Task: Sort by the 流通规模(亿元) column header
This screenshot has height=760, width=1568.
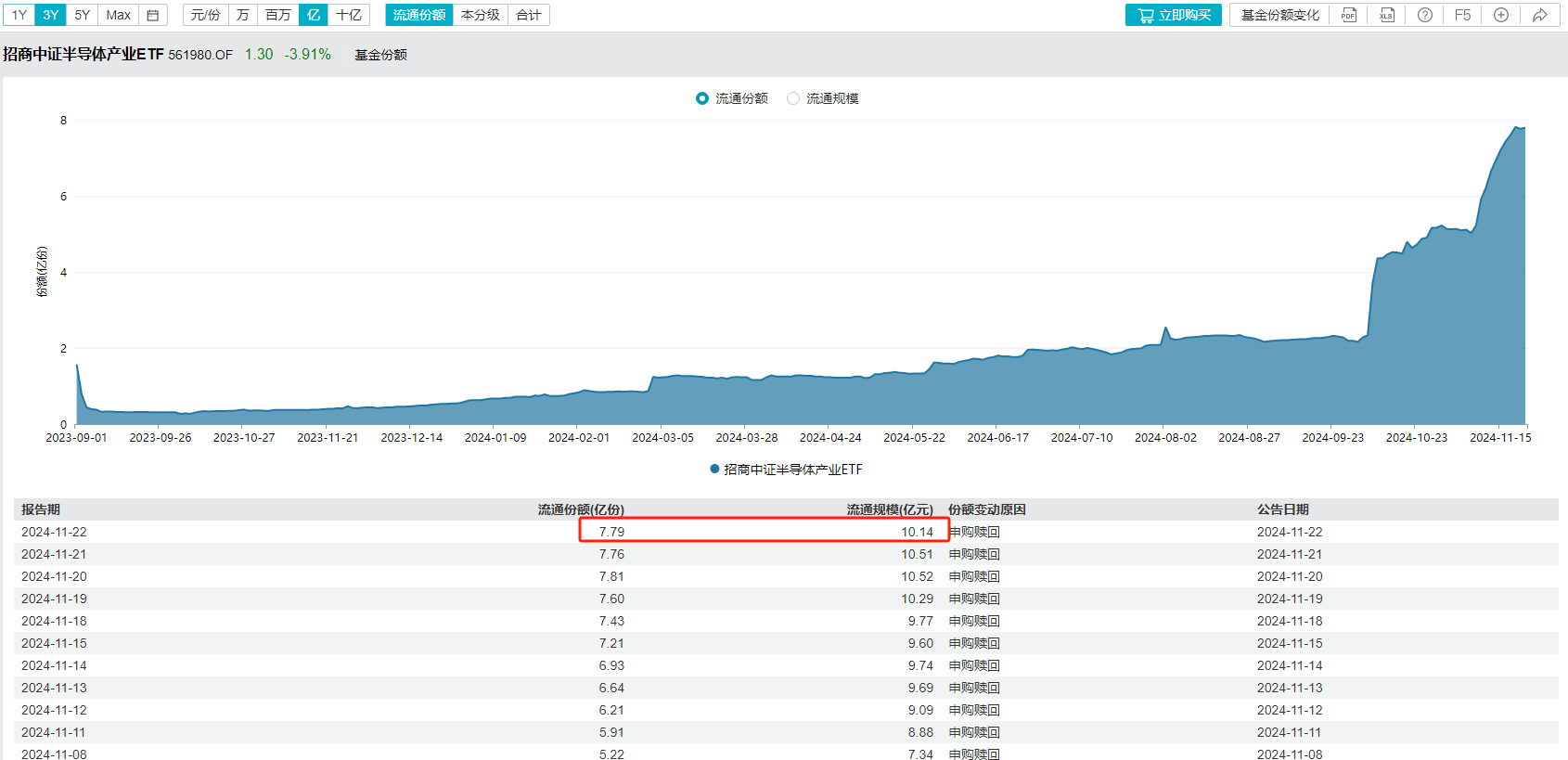Action: click(x=889, y=509)
